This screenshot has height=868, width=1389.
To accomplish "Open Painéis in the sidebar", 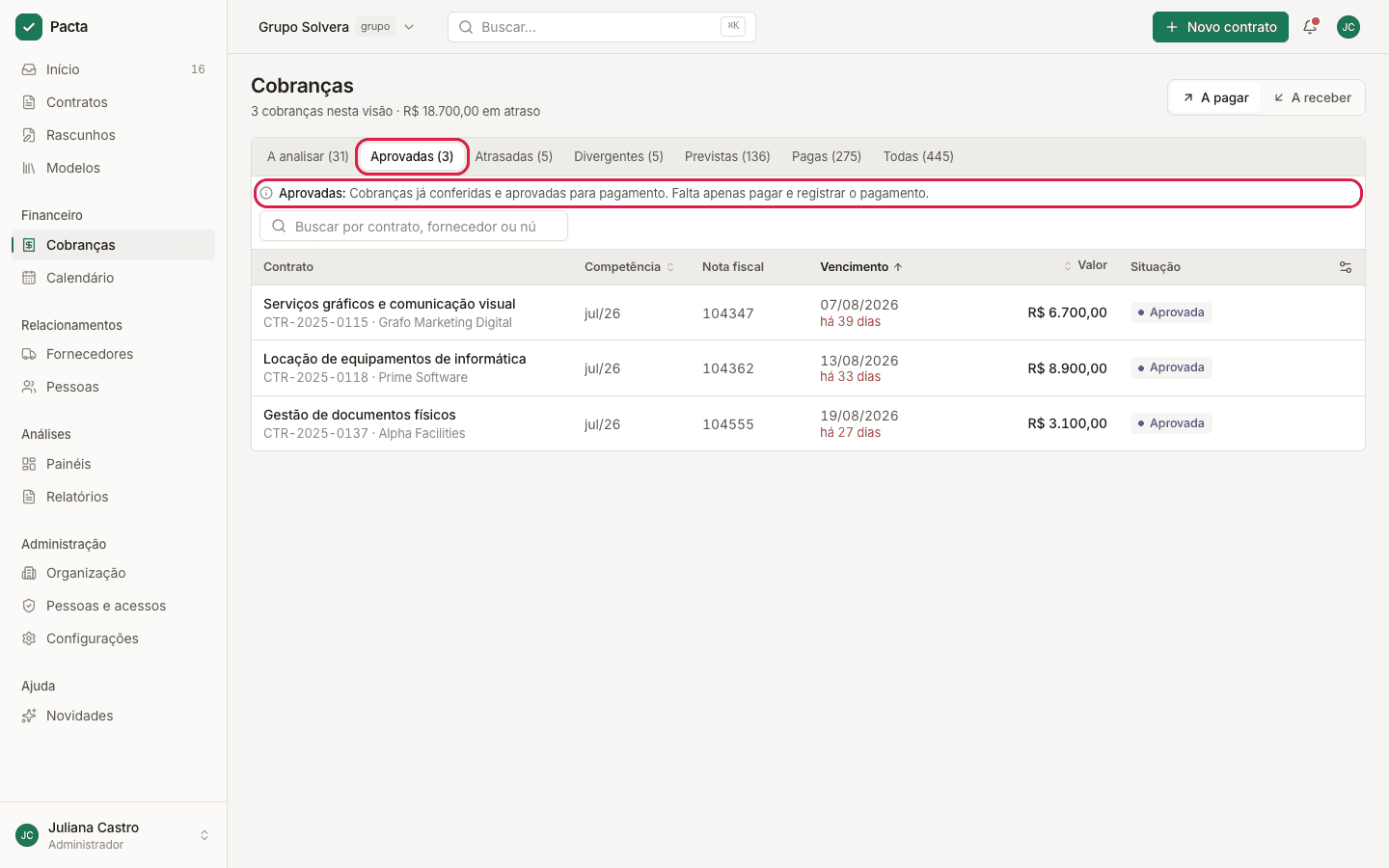I will click(113, 464).
